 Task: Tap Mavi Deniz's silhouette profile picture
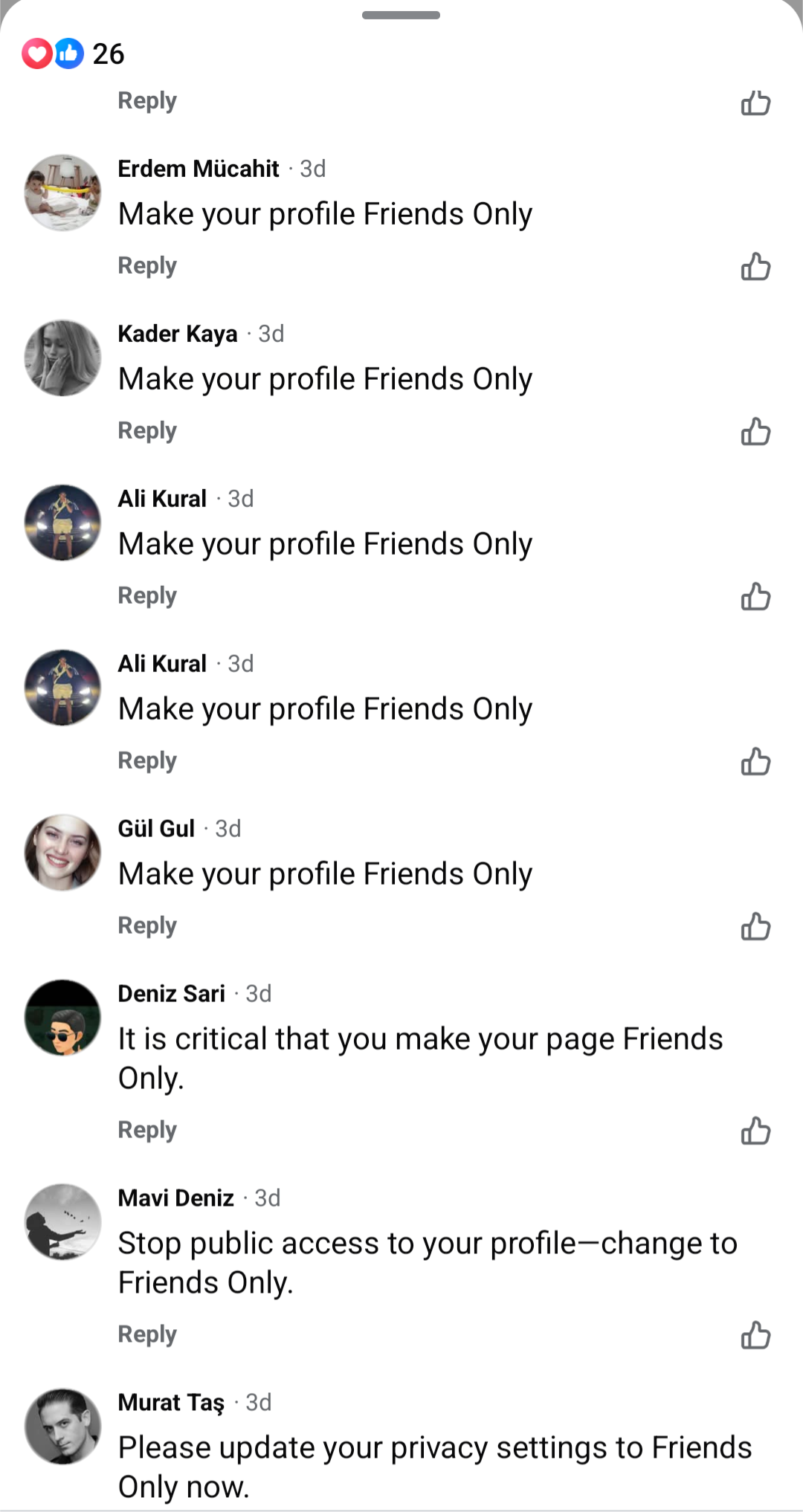pyautogui.click(x=62, y=1222)
